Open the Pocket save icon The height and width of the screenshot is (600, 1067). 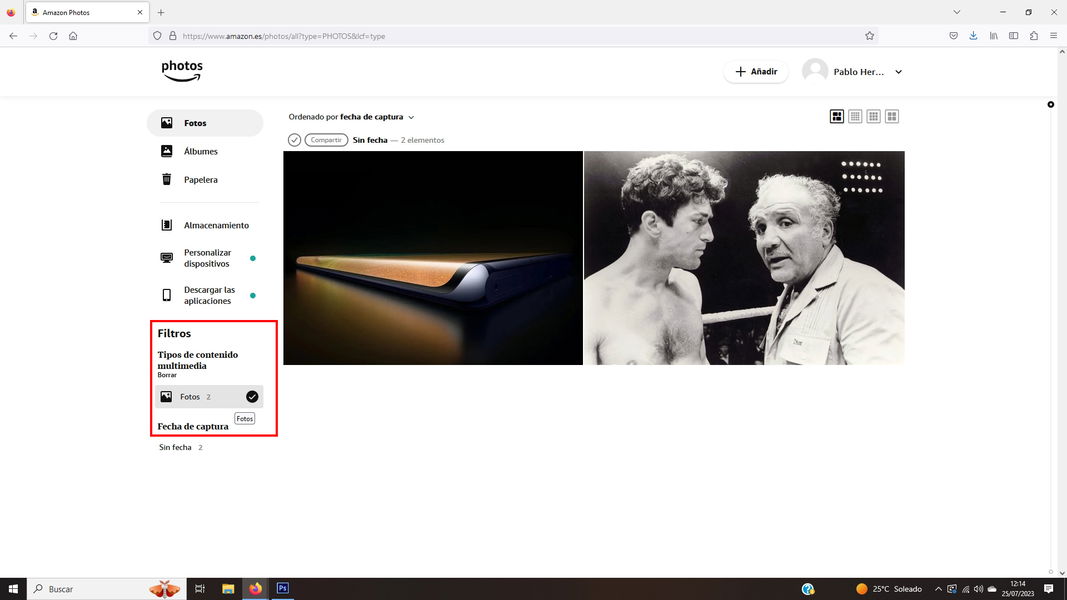tap(953, 36)
